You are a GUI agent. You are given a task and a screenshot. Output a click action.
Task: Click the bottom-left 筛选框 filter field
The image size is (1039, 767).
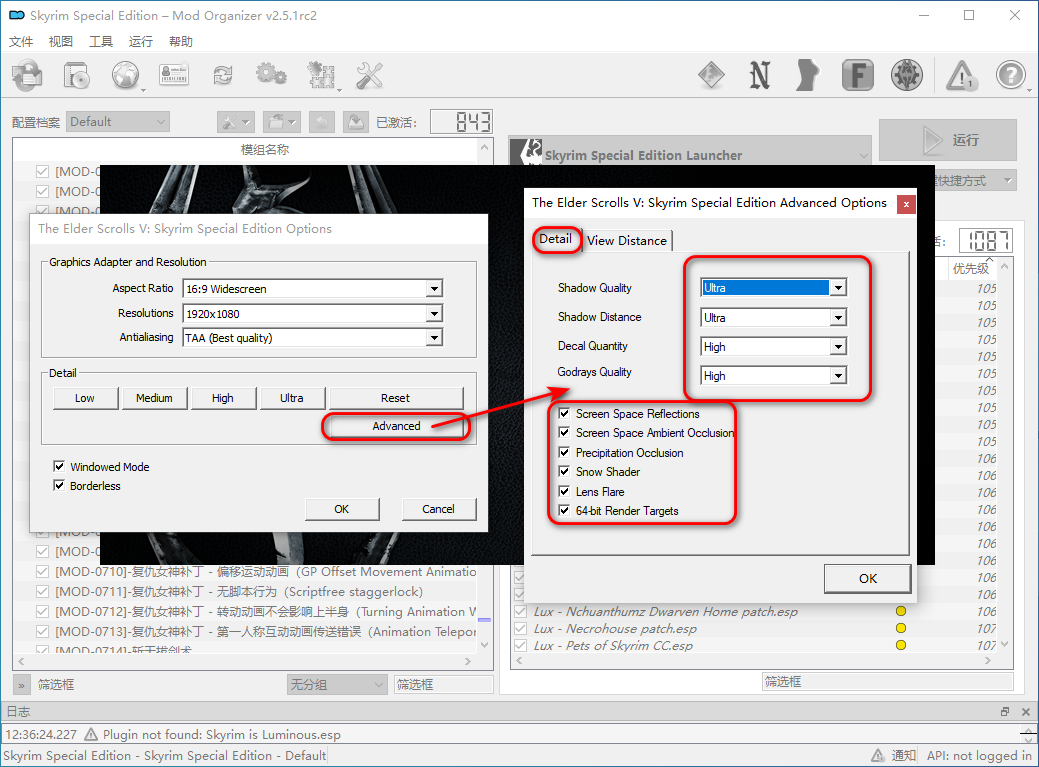(x=150, y=685)
